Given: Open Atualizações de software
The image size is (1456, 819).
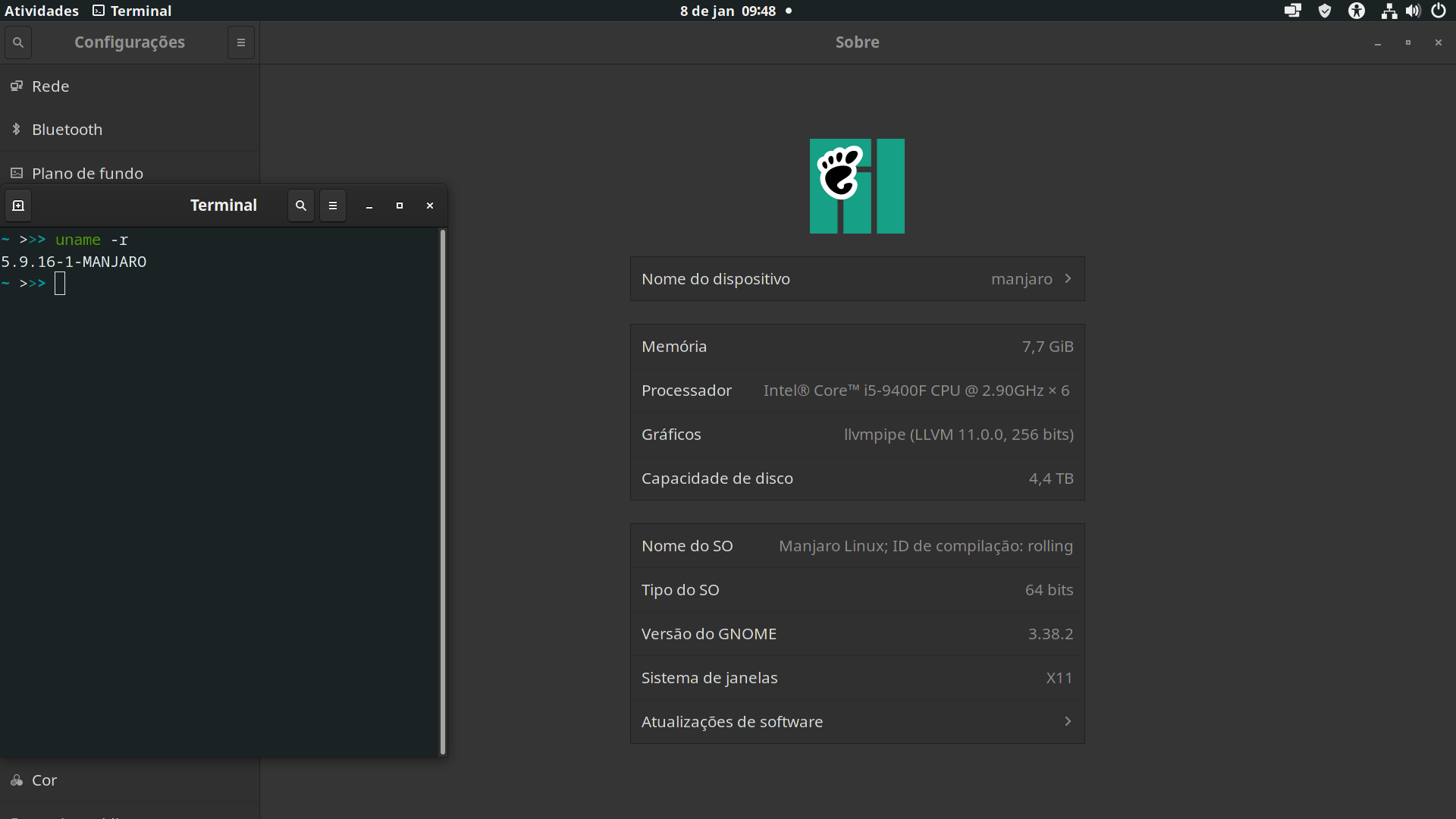Looking at the screenshot, I should click(858, 722).
